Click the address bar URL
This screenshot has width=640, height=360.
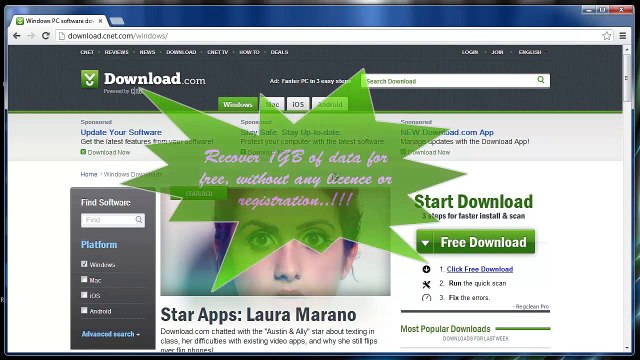[118, 36]
